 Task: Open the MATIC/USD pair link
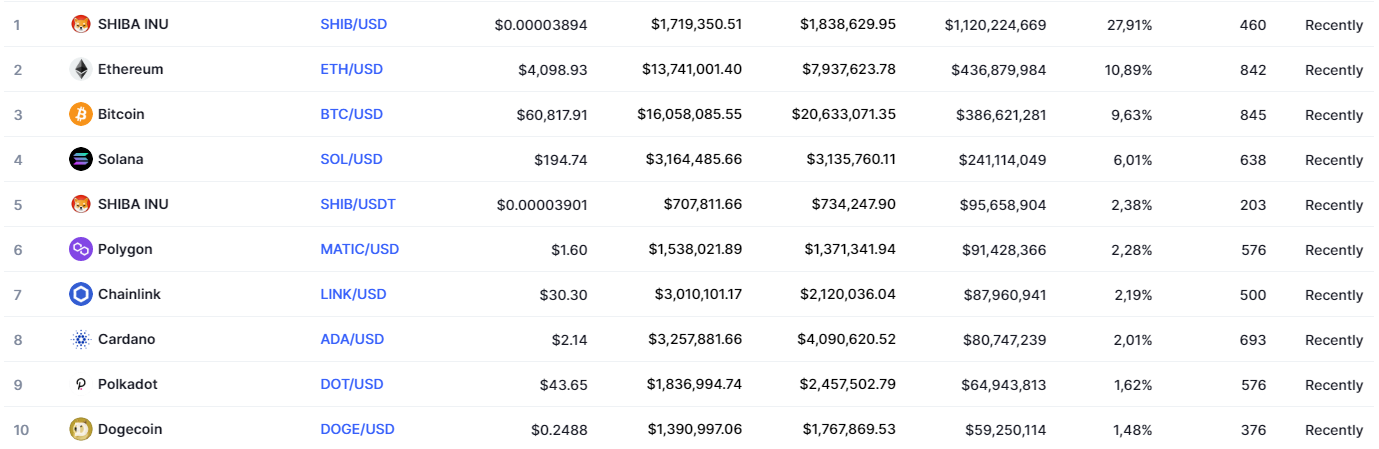point(359,249)
